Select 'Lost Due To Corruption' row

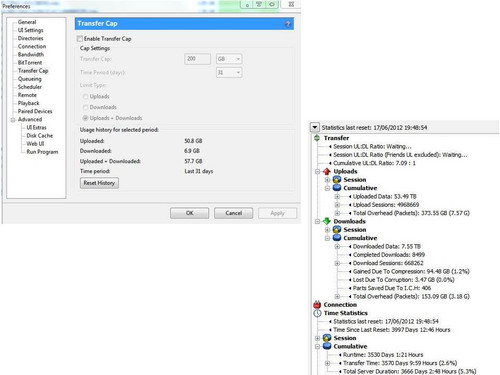[x=403, y=280]
